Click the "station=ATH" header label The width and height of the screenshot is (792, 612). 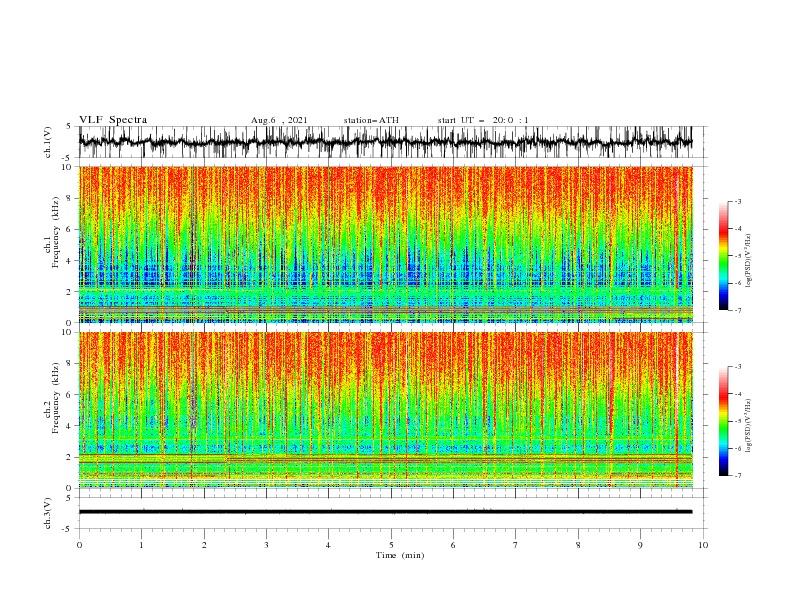click(x=371, y=120)
